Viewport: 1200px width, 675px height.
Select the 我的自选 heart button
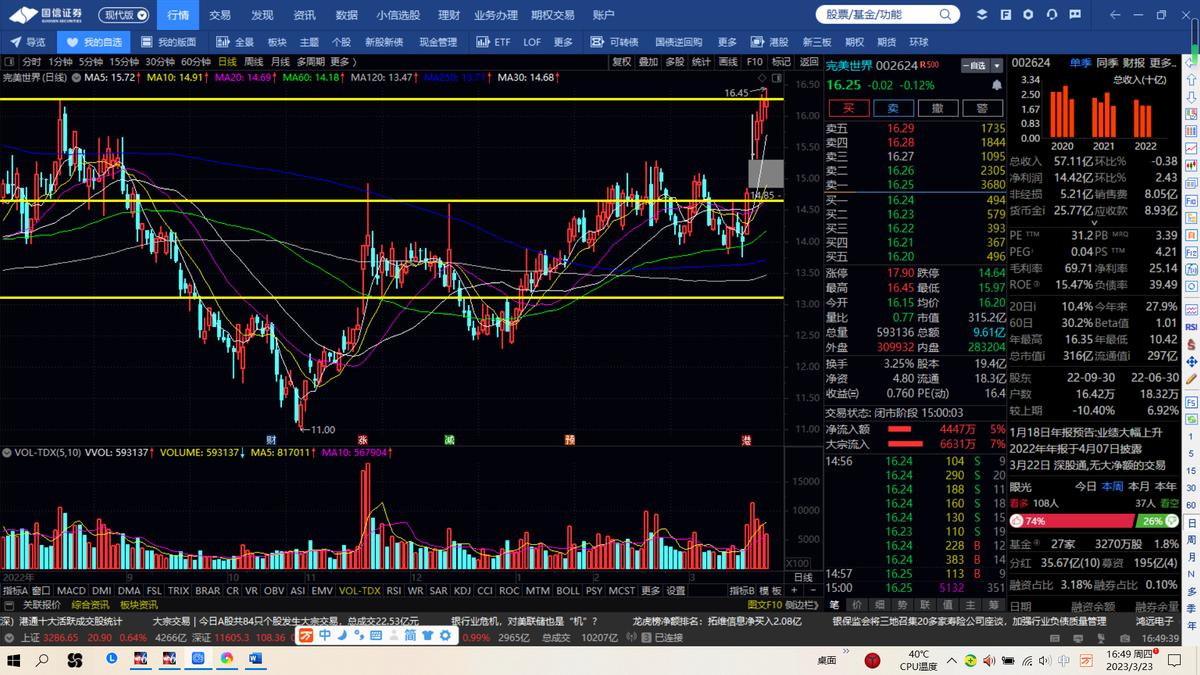tap(93, 42)
